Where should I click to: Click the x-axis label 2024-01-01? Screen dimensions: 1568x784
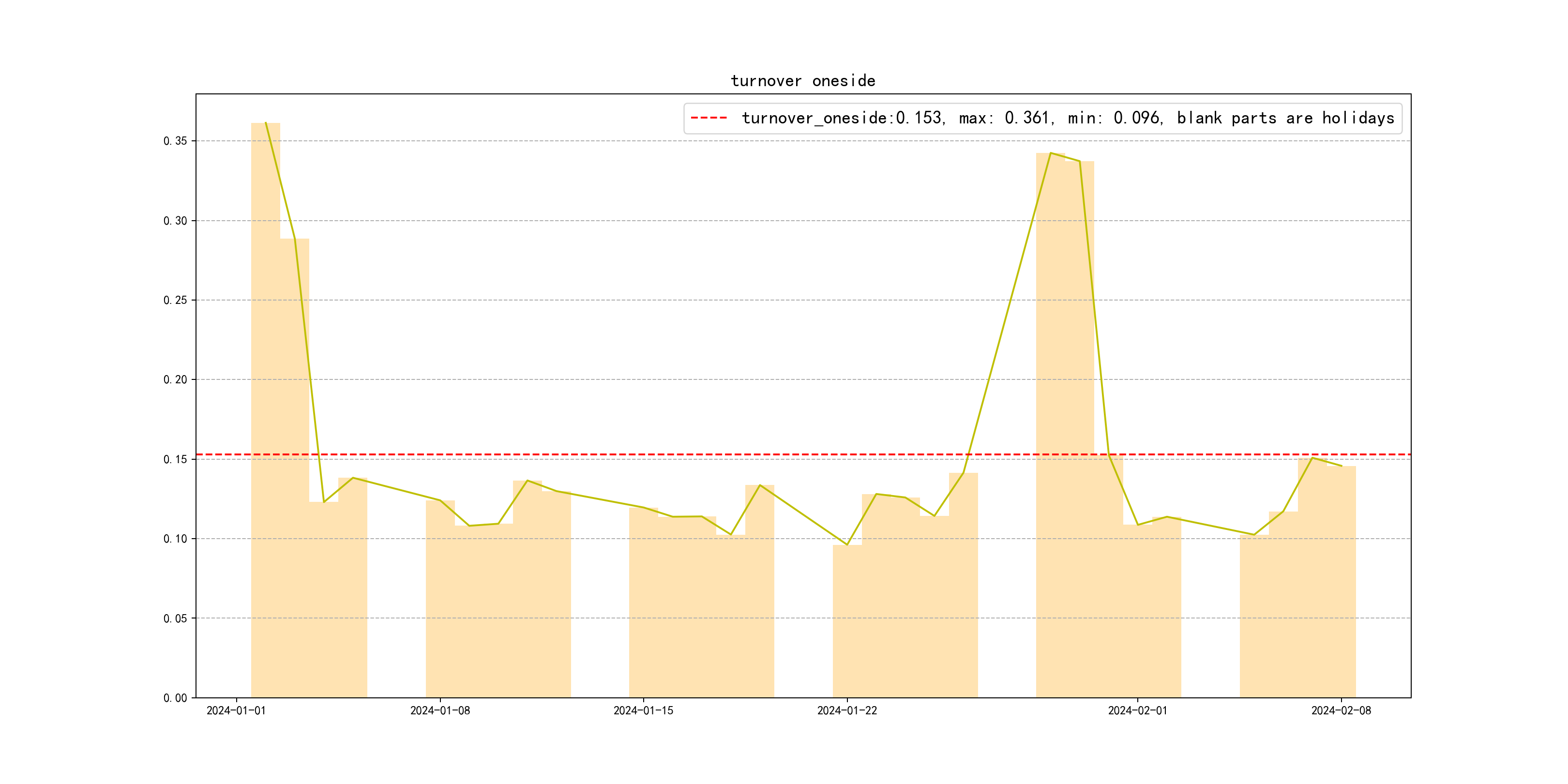tap(236, 711)
